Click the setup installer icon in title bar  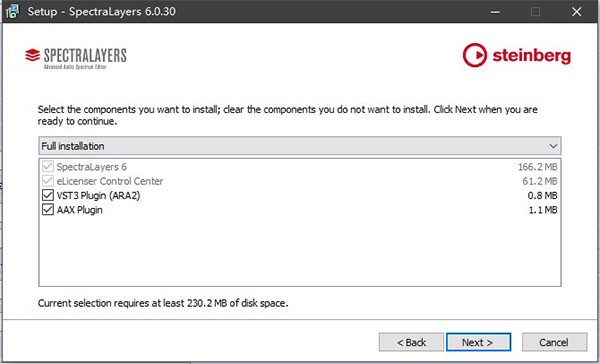[x=12, y=11]
